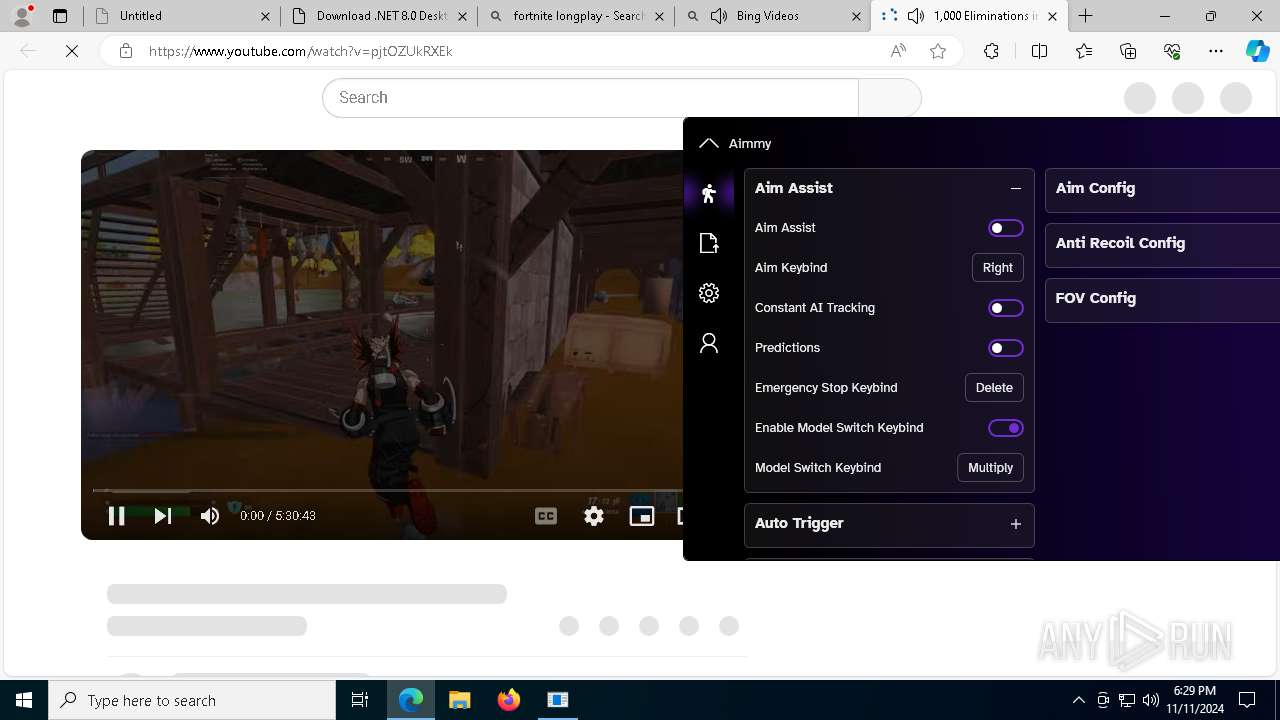This screenshot has width=1280, height=720.
Task: Close the Untitled tab
Action: coord(265,16)
